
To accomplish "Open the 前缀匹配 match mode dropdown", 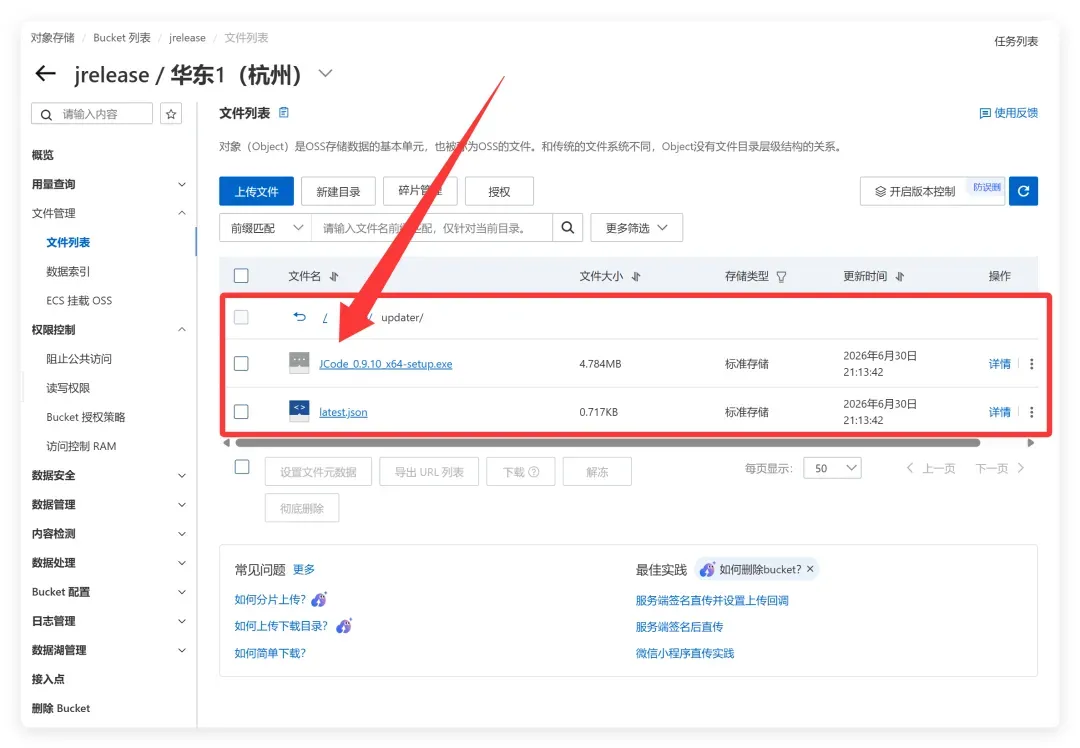I will 266,227.
